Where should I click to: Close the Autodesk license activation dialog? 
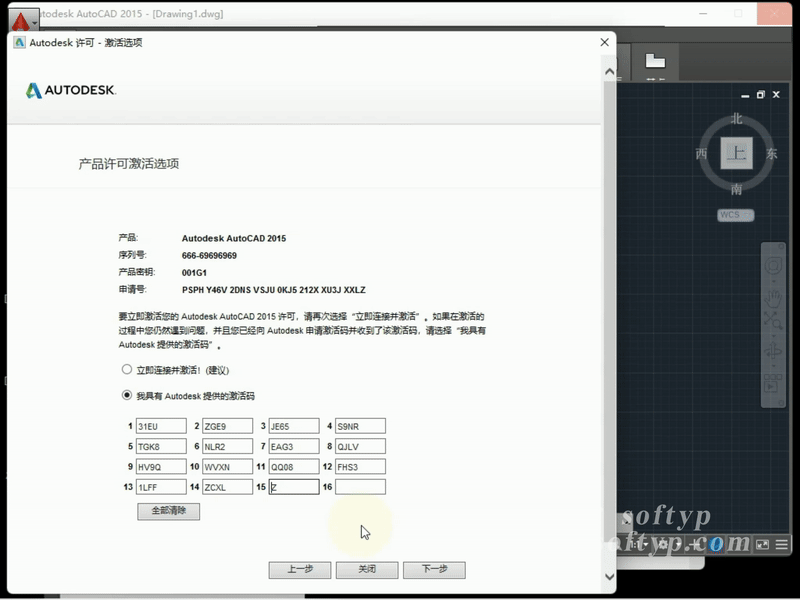click(605, 42)
